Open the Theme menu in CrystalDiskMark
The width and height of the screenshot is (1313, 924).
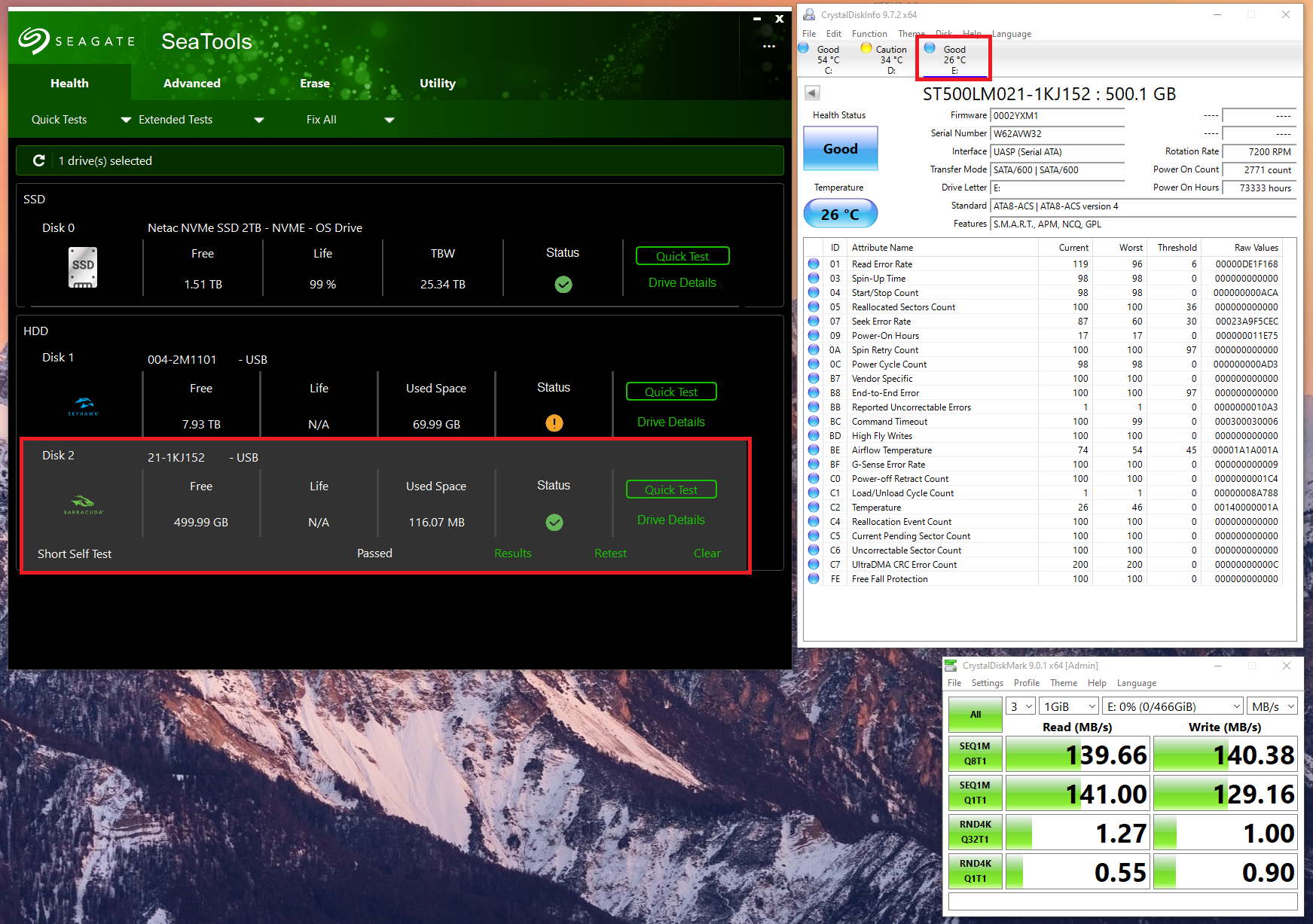pyautogui.click(x=1064, y=683)
